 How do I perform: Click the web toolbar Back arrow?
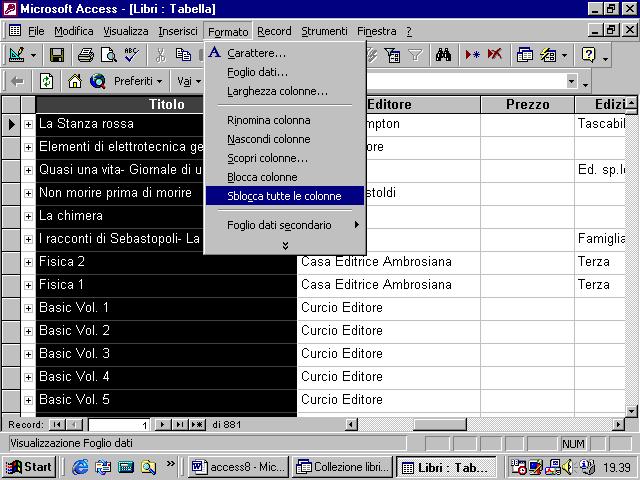tap(17, 81)
